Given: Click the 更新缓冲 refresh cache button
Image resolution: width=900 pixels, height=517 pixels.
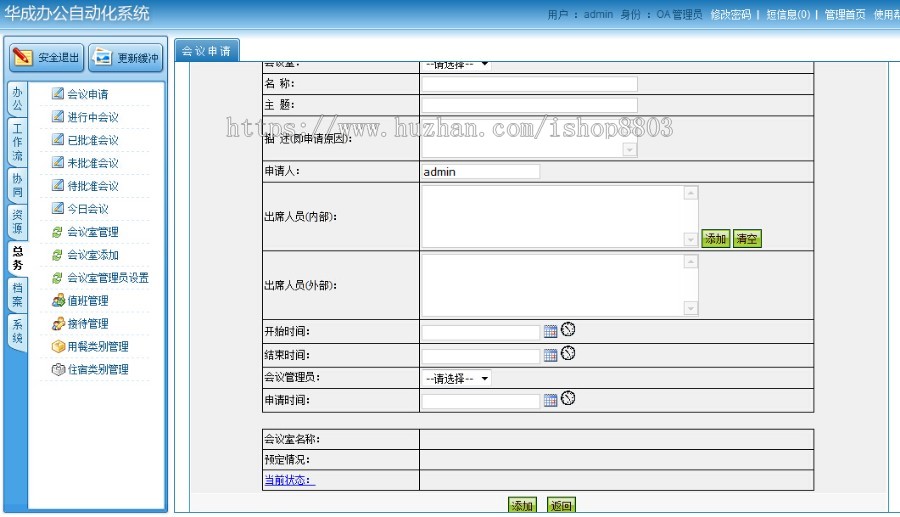Looking at the screenshot, I should (126, 57).
